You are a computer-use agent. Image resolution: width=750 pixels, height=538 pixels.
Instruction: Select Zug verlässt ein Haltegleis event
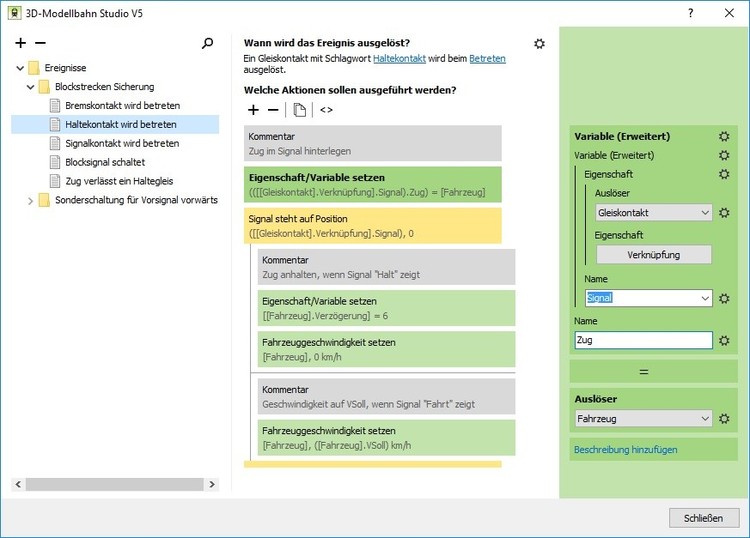pos(121,181)
